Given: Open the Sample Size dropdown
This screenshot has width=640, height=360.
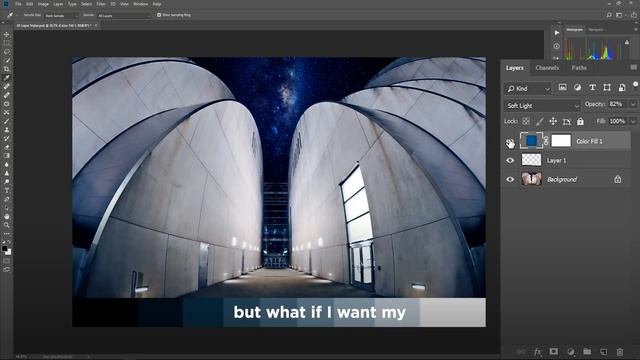Looking at the screenshot, I should (x=61, y=16).
